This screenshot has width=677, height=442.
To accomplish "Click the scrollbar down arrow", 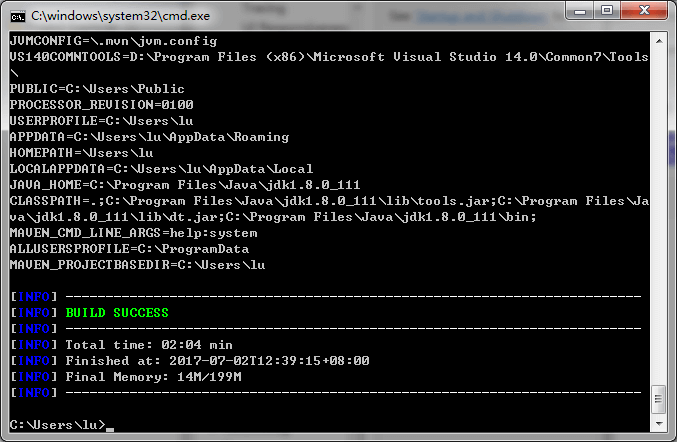I will [x=658, y=425].
